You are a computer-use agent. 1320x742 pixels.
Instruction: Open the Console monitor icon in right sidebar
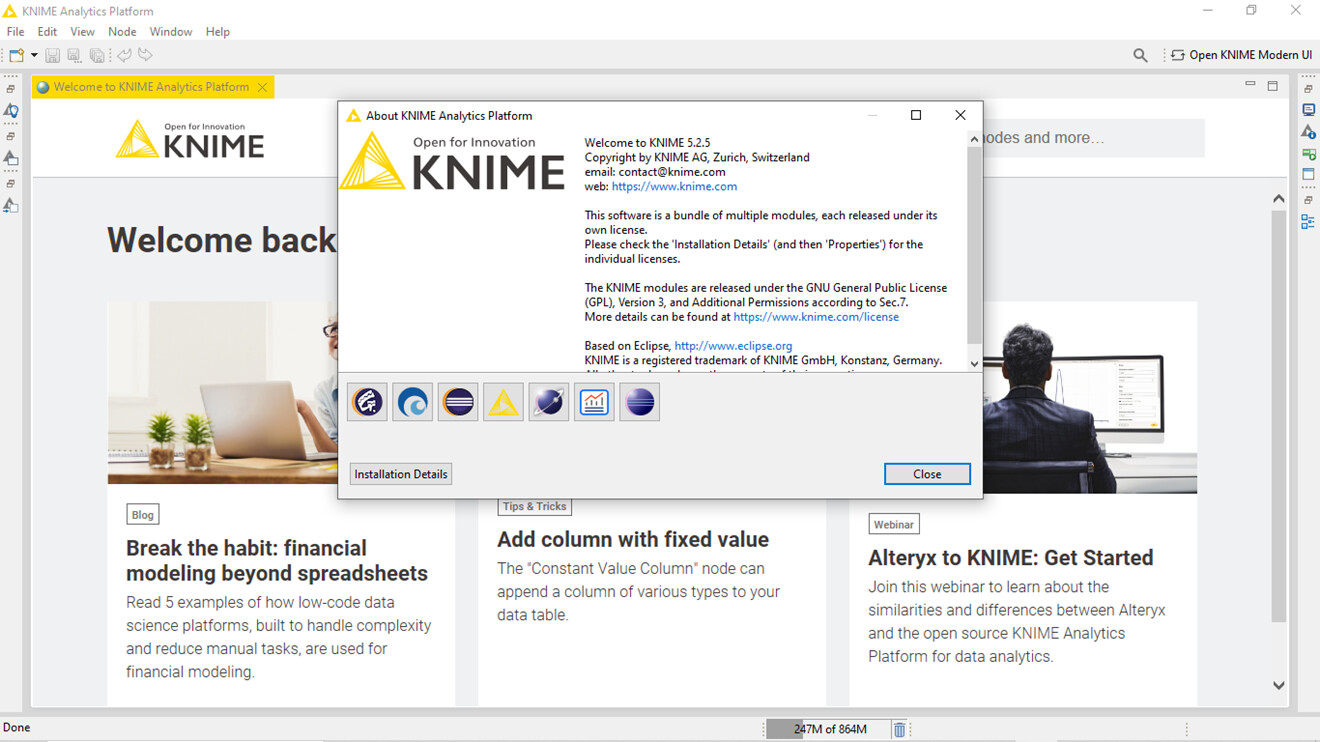pos(1308,110)
